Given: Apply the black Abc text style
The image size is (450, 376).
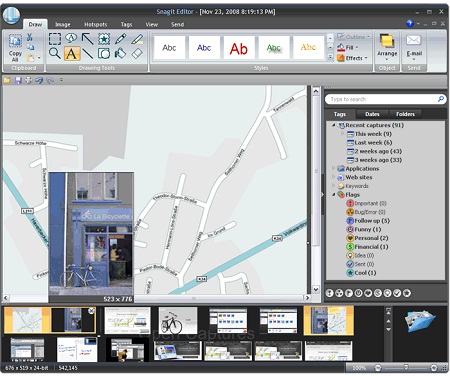Looking at the screenshot, I should (x=169, y=48).
